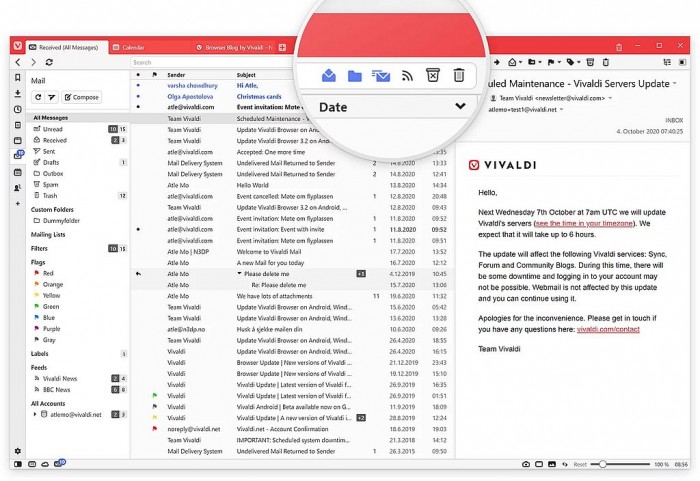Adjust the zoom slider in status bar
This screenshot has width=700, height=481.
click(x=602, y=465)
